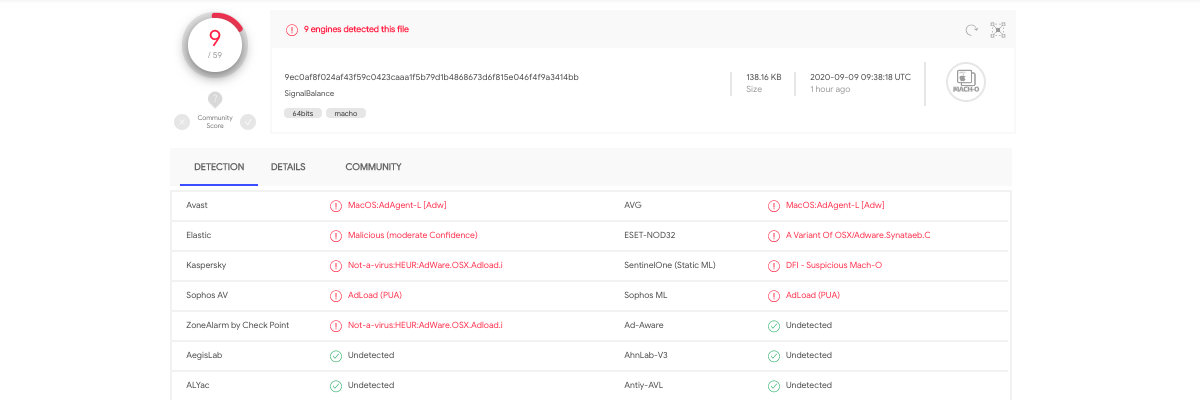Image resolution: width=1200 pixels, height=400 pixels.
Task: Open the DETAILS tab
Action: click(x=288, y=167)
